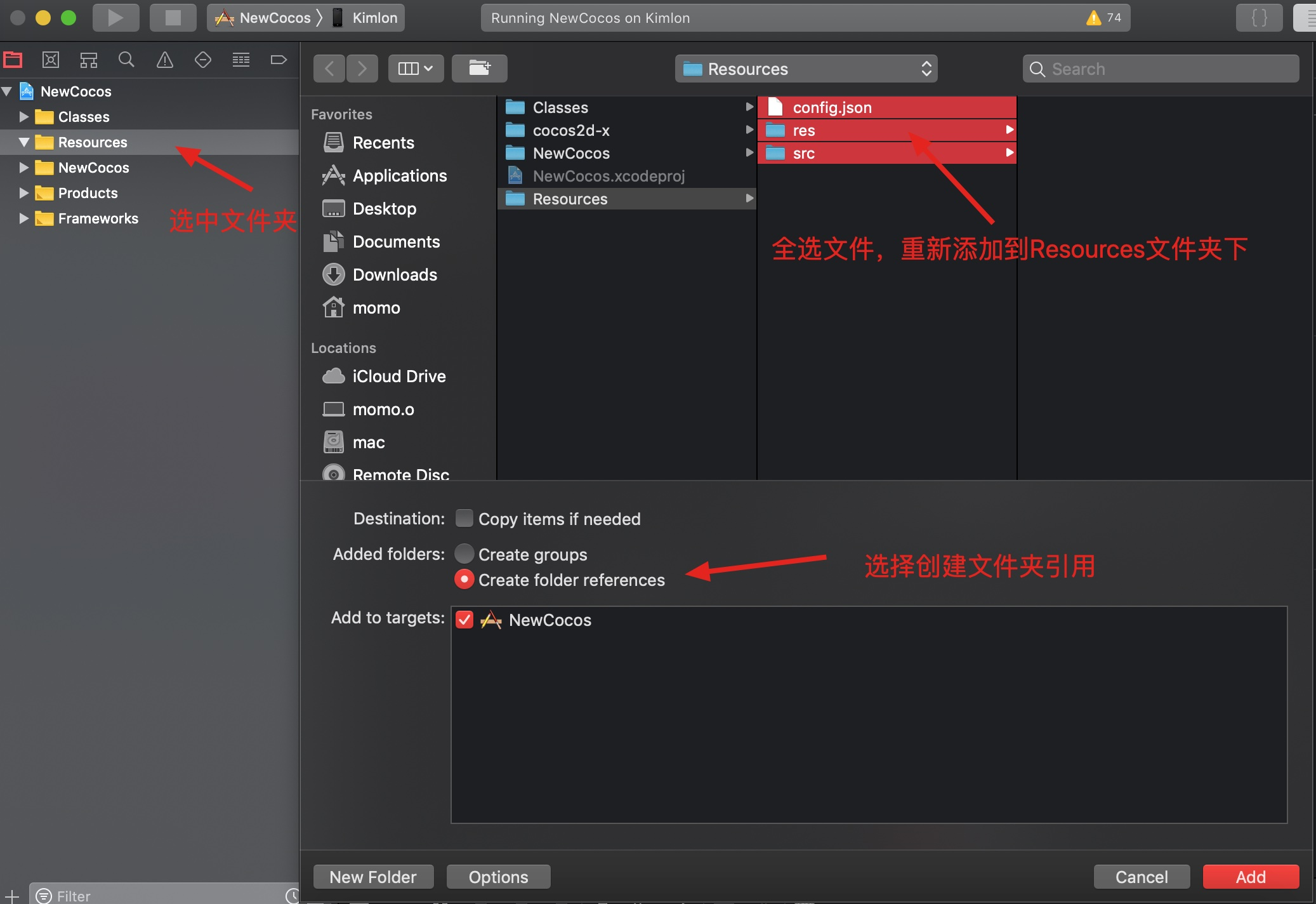The image size is (1316, 904).
Task: Click the warning count indicator showing 74
Action: (1103, 18)
